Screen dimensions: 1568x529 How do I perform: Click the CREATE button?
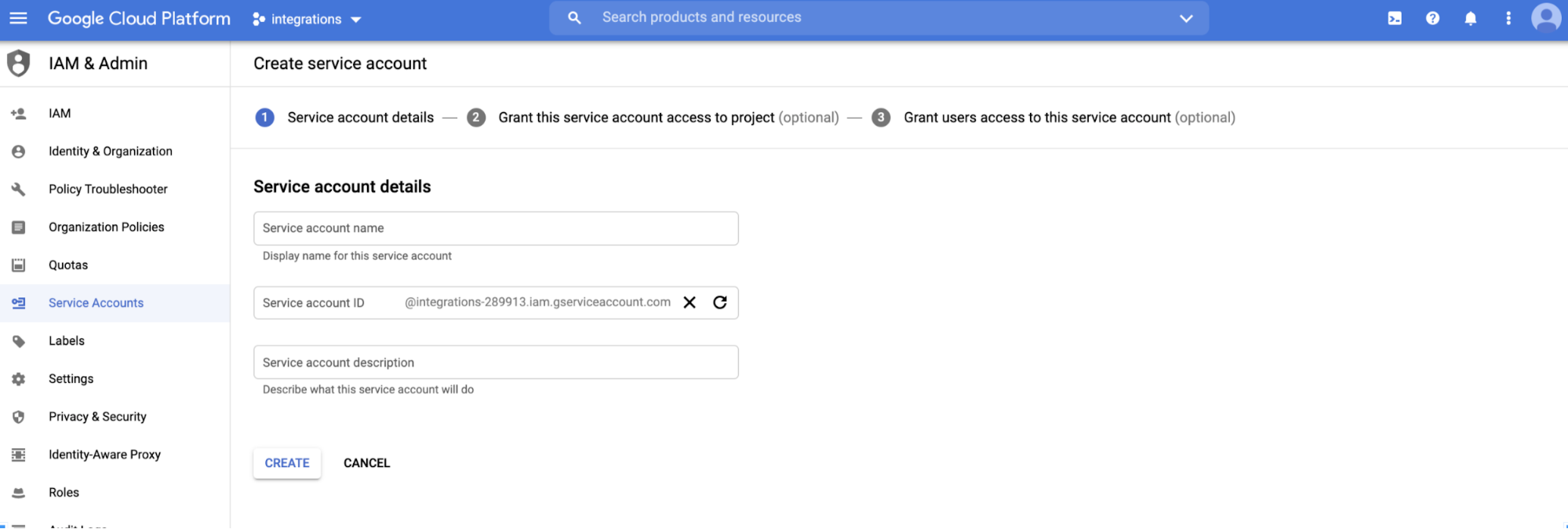tap(287, 463)
